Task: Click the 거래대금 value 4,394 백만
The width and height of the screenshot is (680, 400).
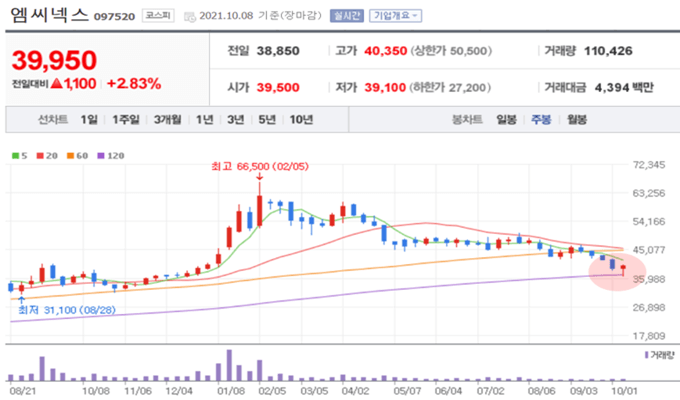Action: coord(624,87)
